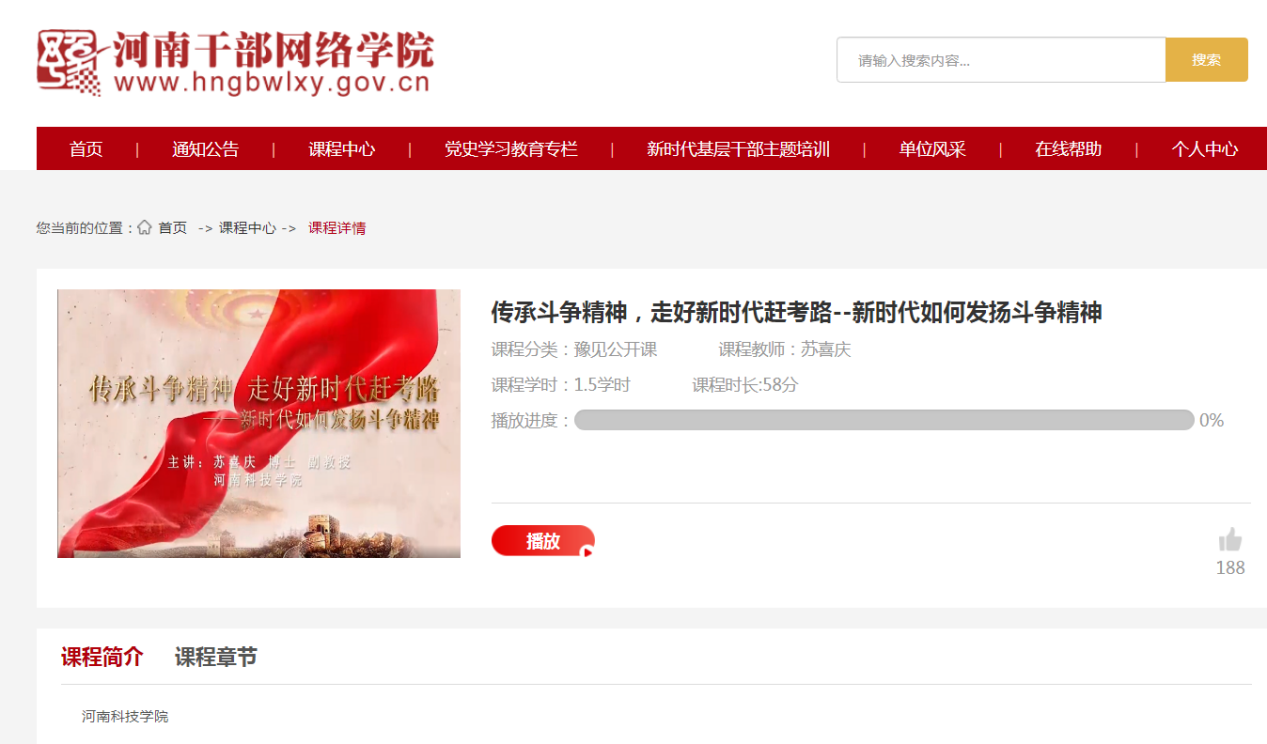The image size is (1267, 744).
Task: Click the Henan Cadre Network Academy logo
Action: point(236,63)
